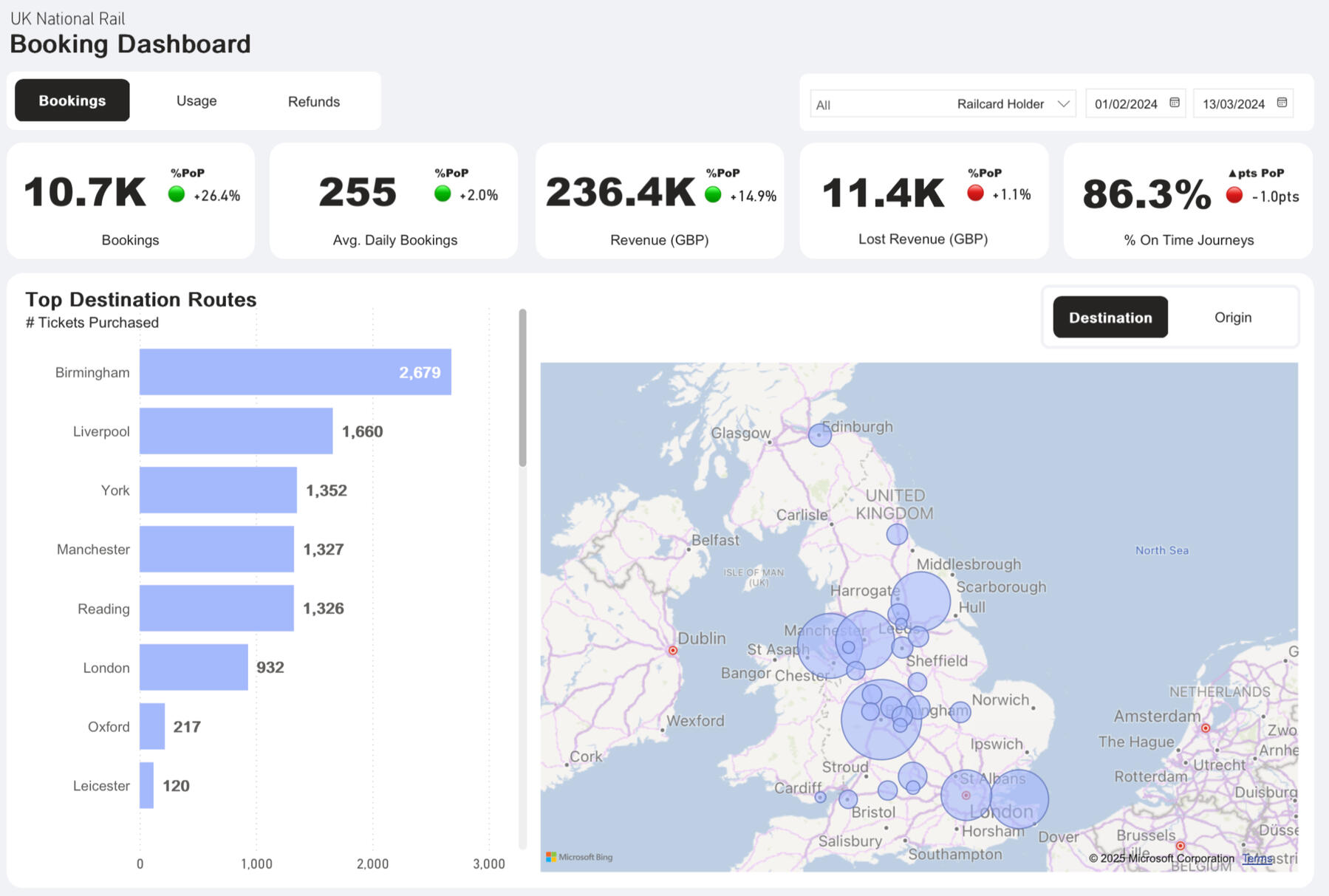
Task: Click the green Bookings PoP indicator dot
Action: click(177, 194)
